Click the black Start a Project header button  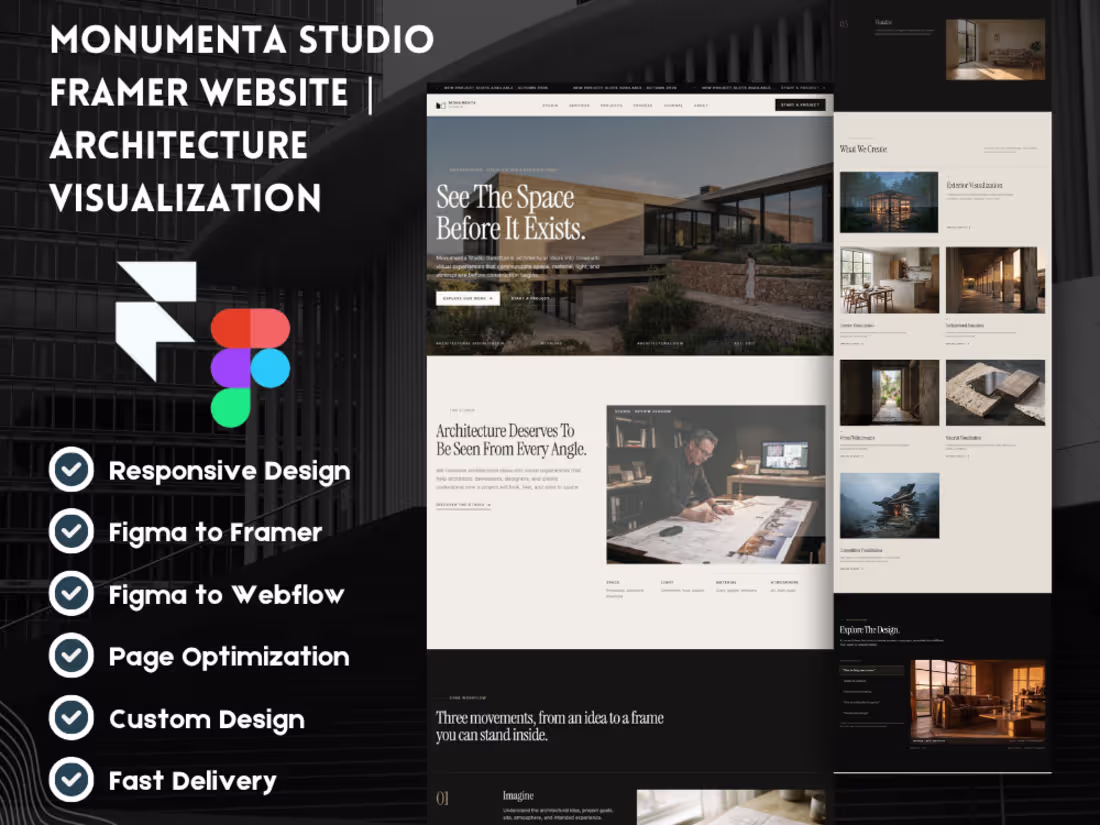(x=800, y=105)
